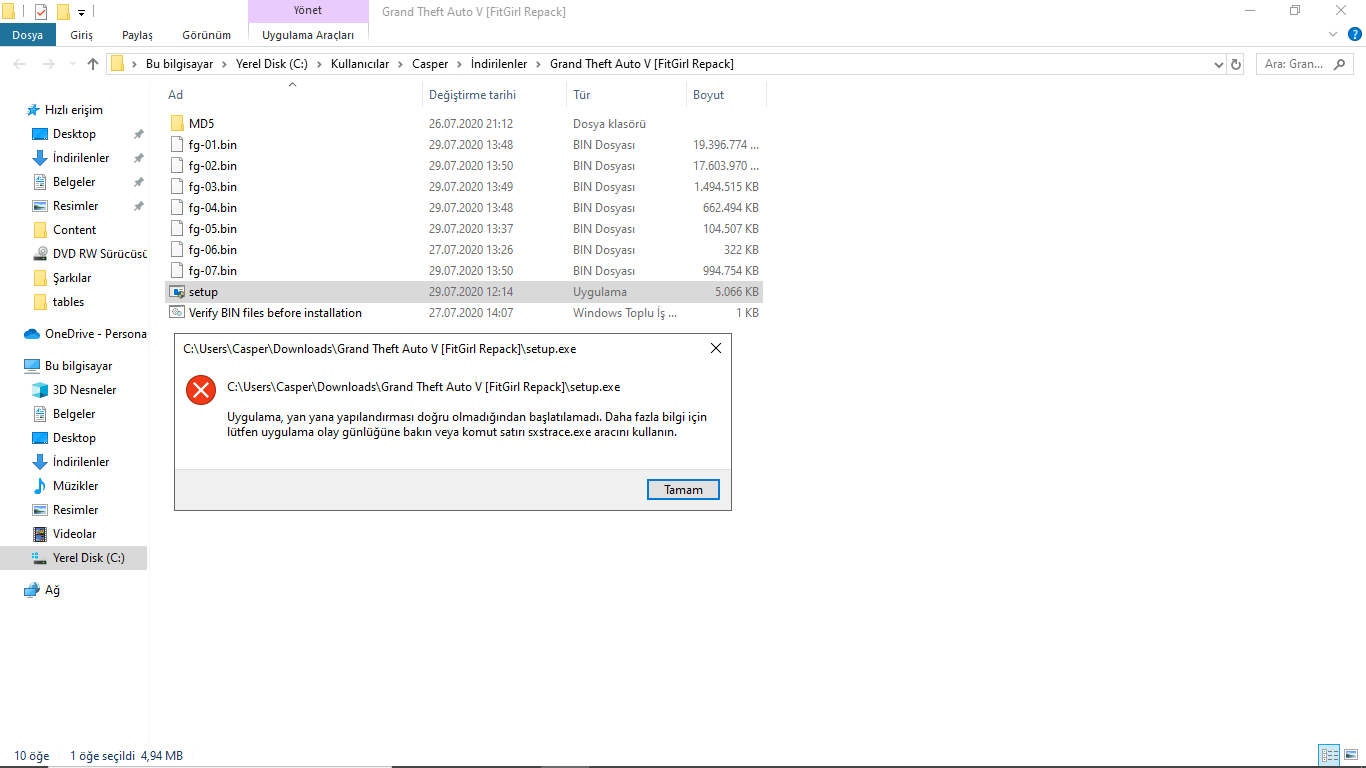Screen dimensions: 1366x768
Task: Close the error dialog with X
Action: tap(716, 349)
